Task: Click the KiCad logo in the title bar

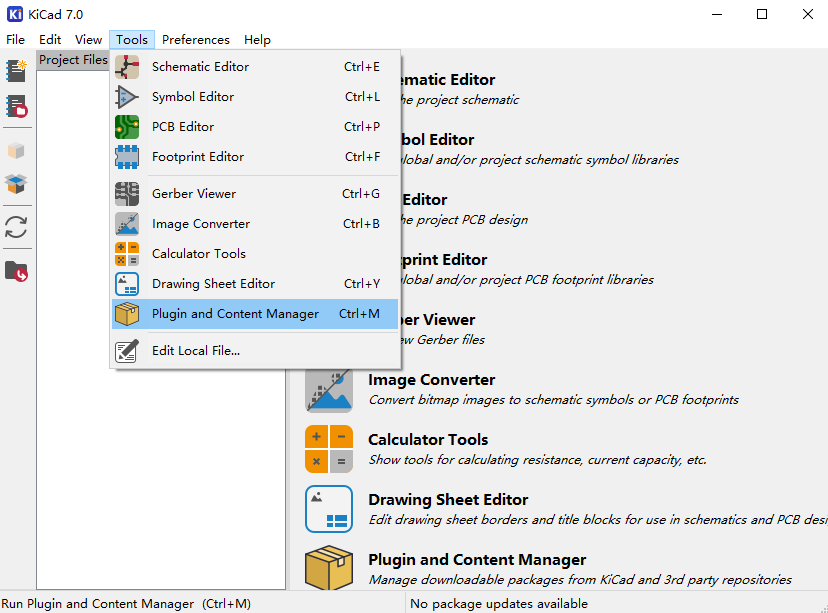Action: (15, 14)
